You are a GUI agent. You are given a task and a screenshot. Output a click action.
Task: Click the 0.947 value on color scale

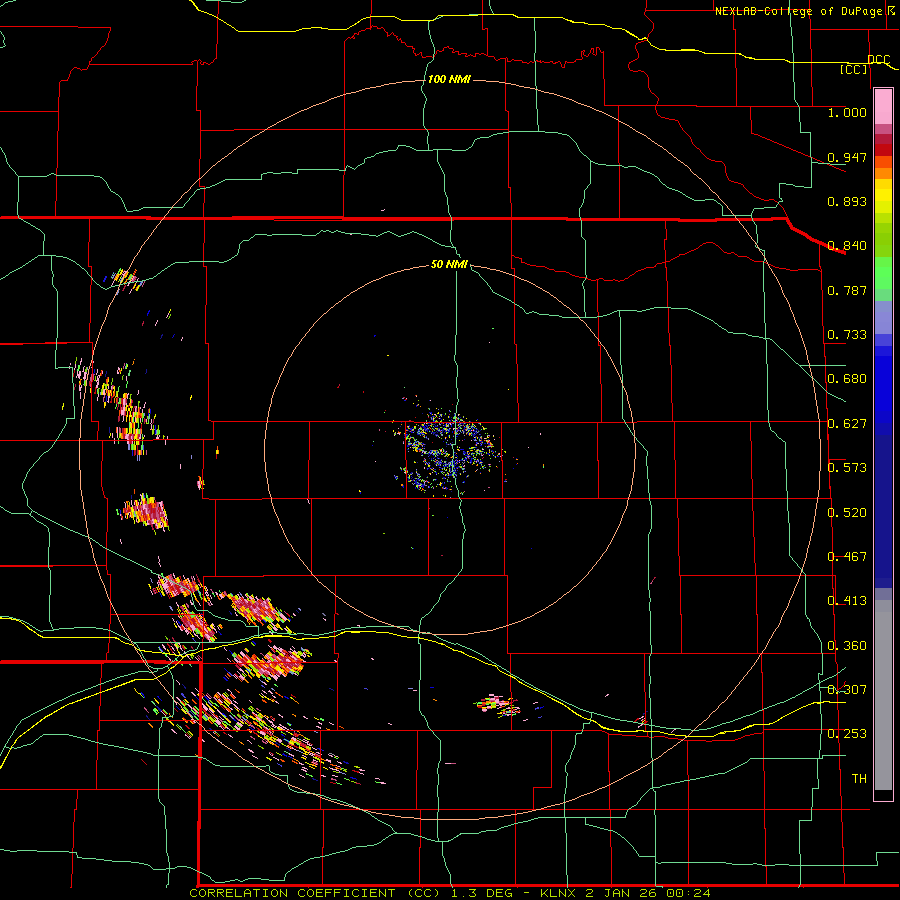tap(847, 157)
